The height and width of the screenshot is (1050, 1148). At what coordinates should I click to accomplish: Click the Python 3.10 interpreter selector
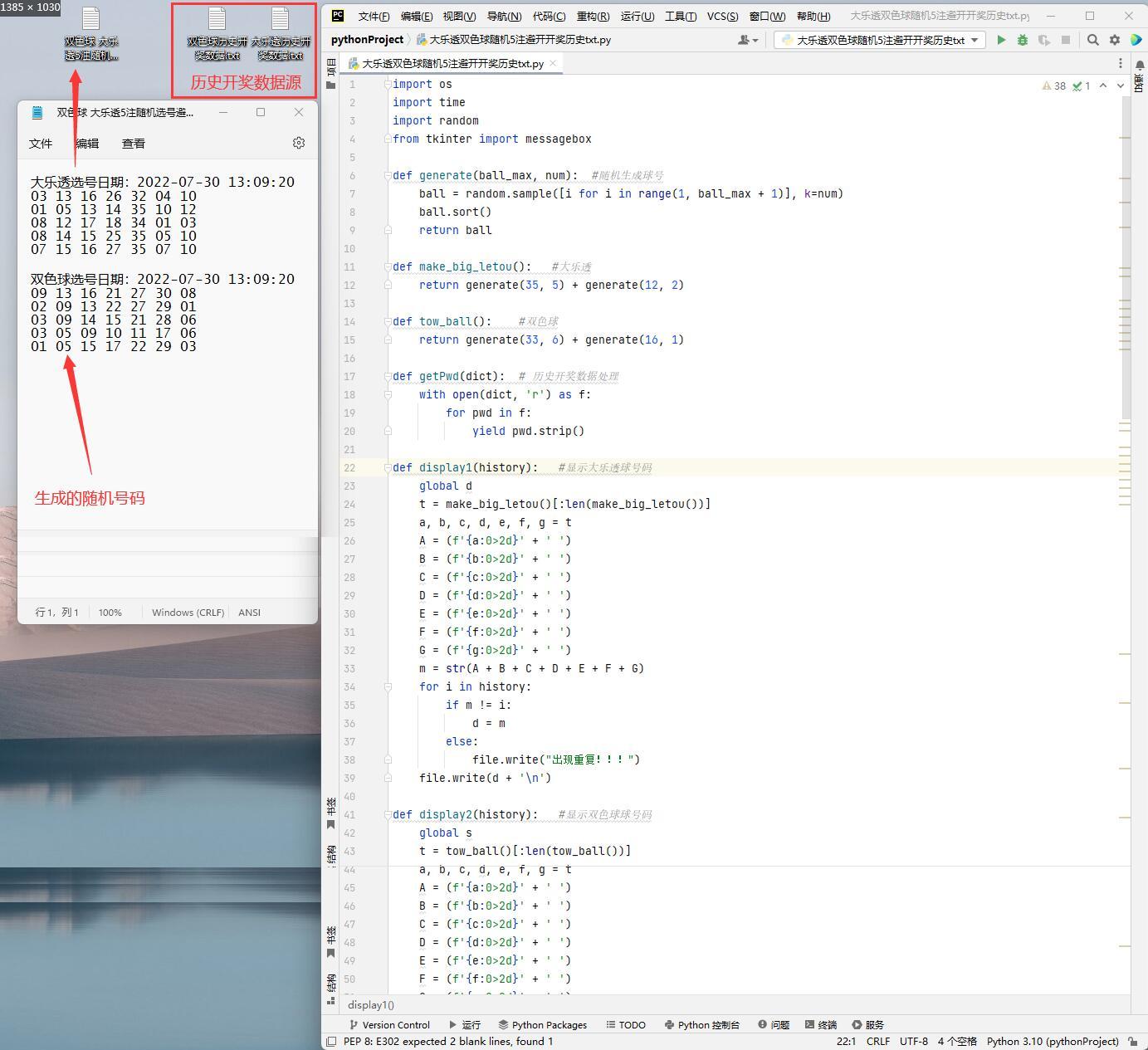coord(1053,1041)
